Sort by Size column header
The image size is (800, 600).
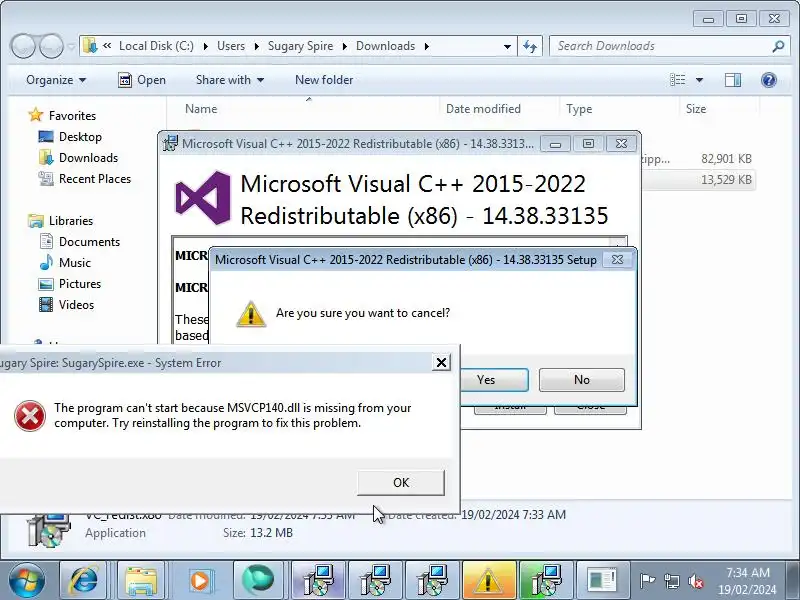coord(696,109)
